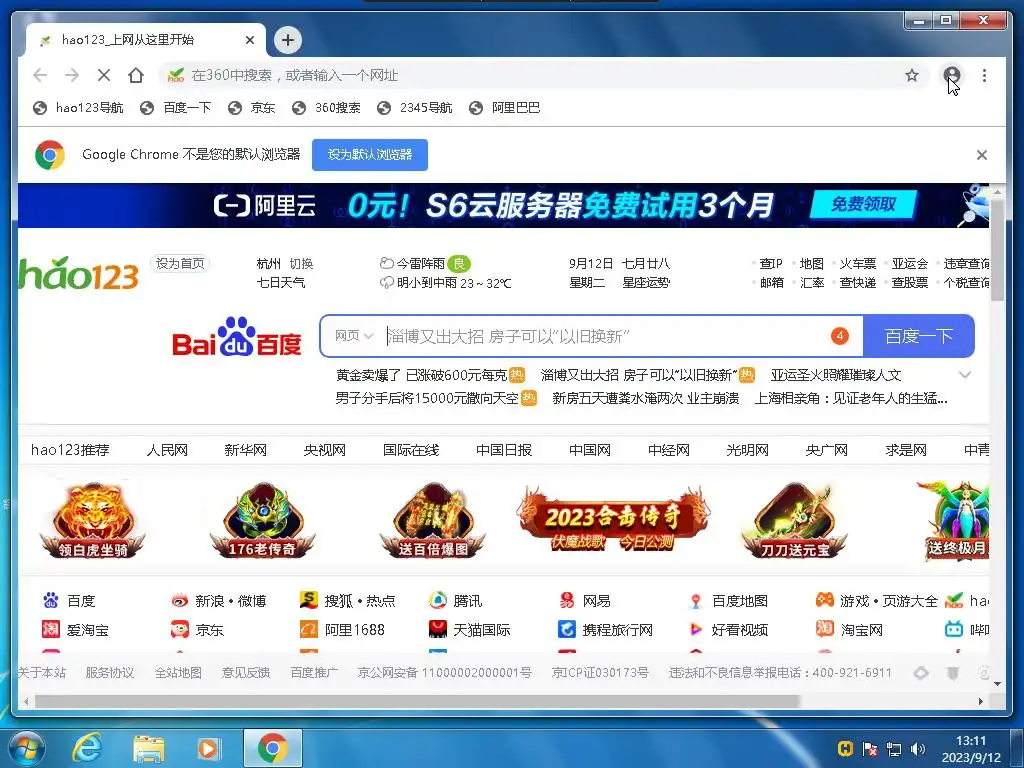
Task: Open hao123导航 bookmark
Action: point(78,108)
